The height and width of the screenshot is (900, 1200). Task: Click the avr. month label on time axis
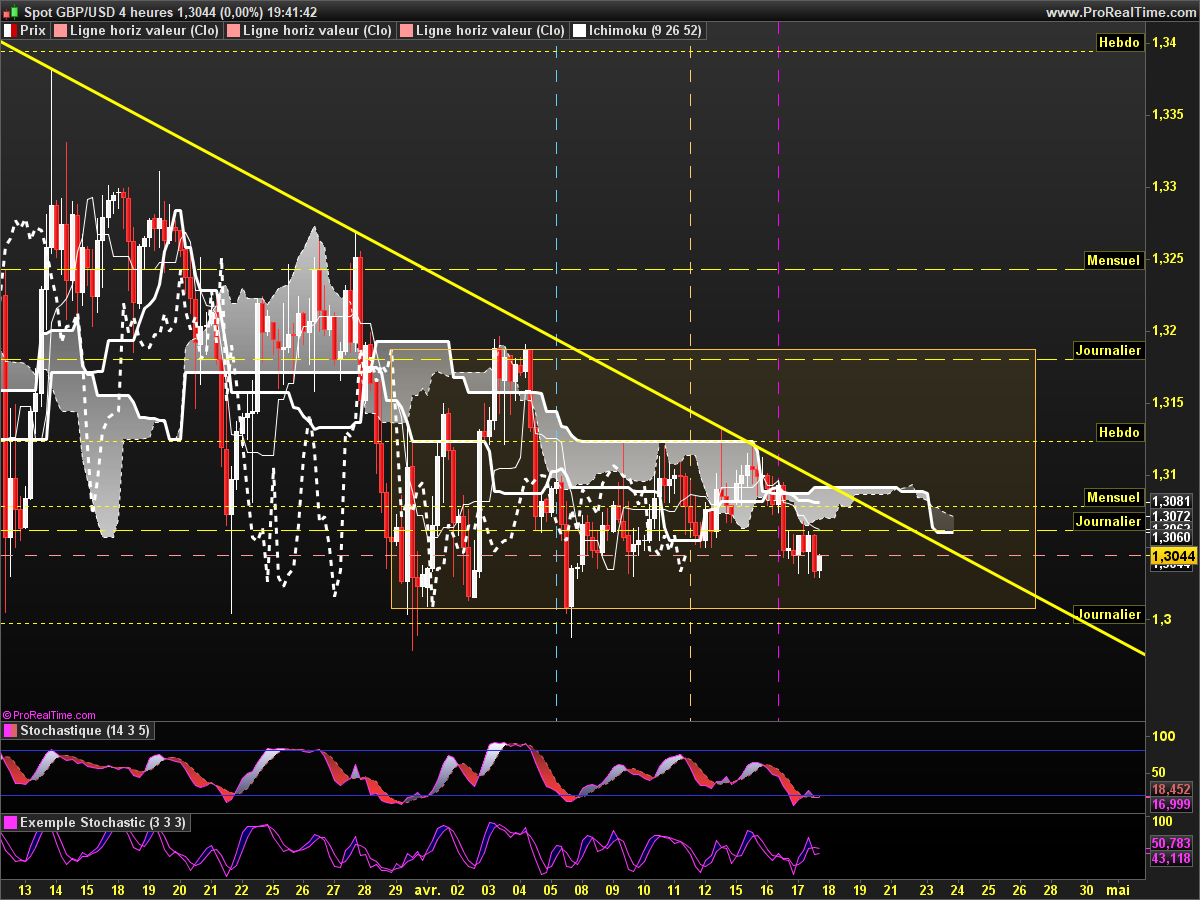(x=427, y=889)
